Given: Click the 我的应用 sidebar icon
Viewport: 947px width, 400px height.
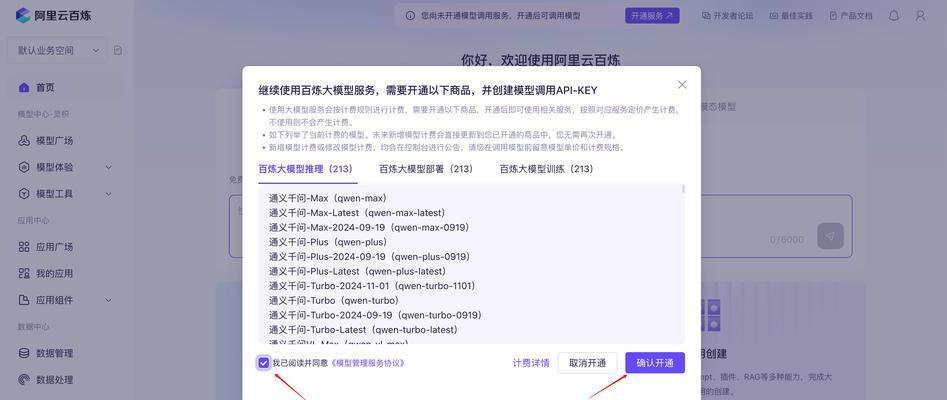Looking at the screenshot, I should 24,274.
